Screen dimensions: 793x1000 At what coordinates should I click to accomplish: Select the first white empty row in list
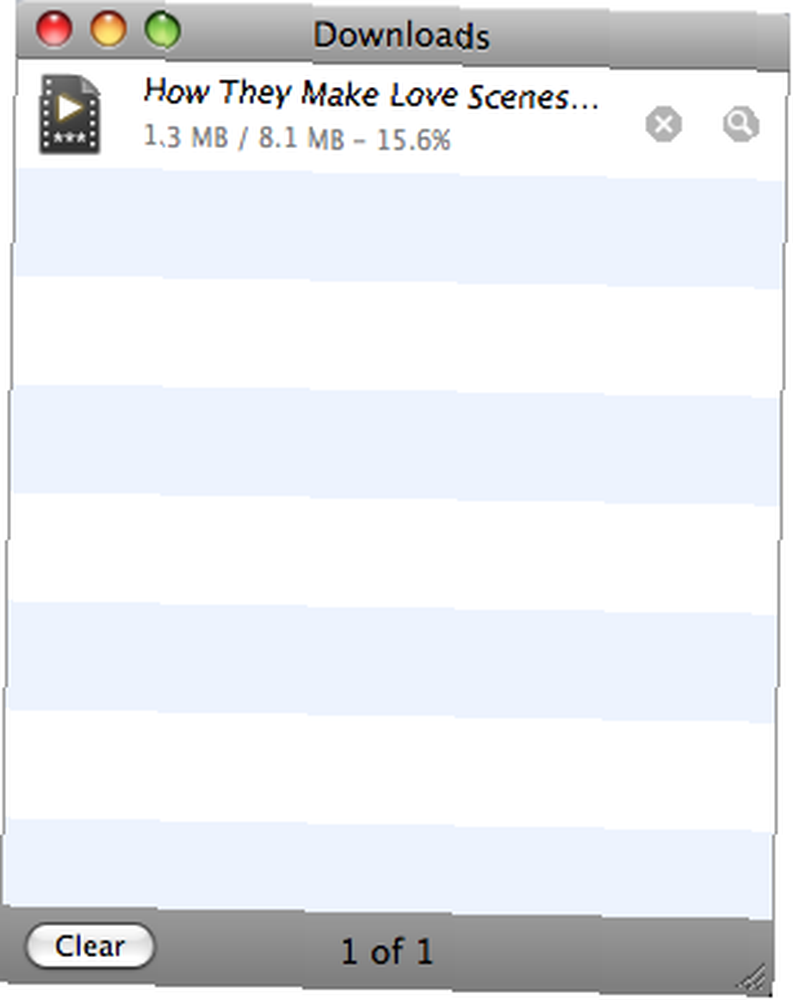pyautogui.click(x=397, y=336)
